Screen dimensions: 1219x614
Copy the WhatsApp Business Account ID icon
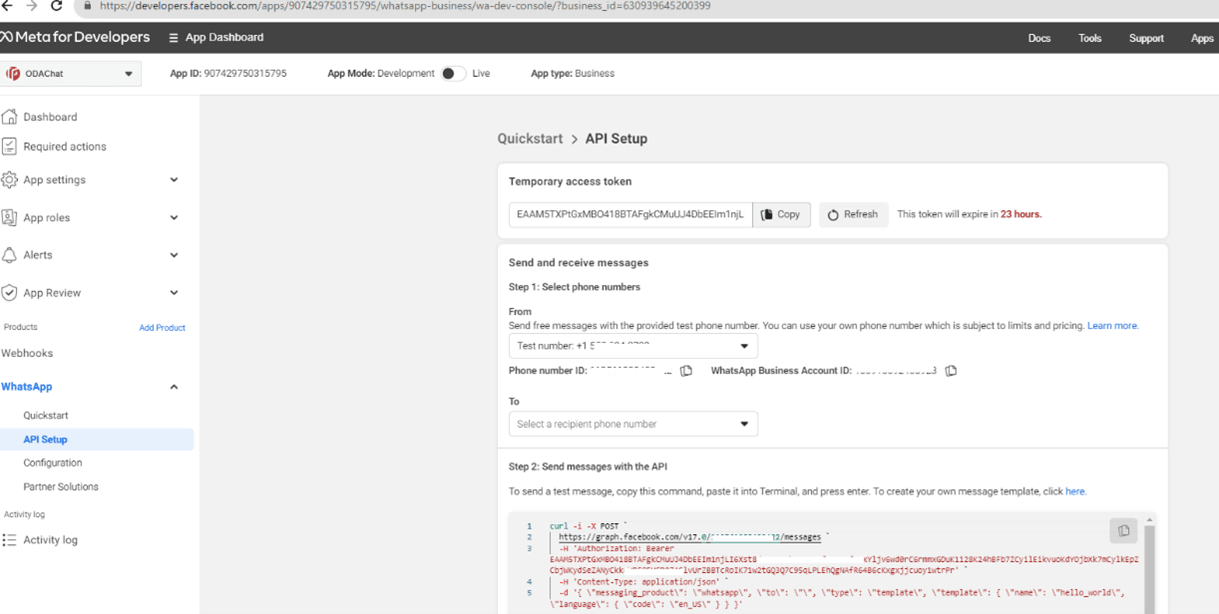951,371
